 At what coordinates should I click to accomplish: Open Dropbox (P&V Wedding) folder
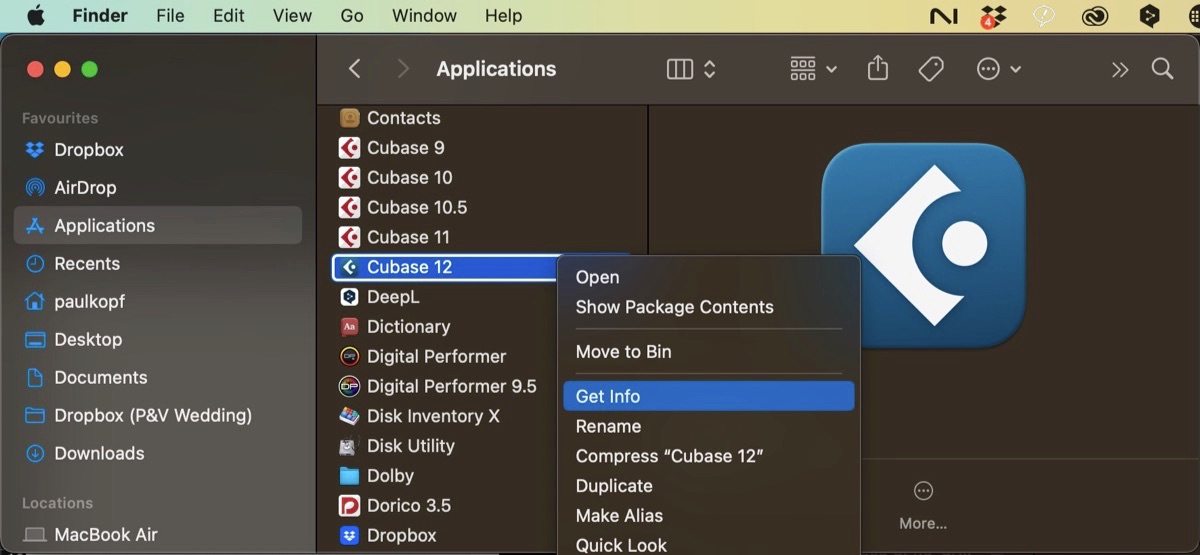click(x=158, y=416)
